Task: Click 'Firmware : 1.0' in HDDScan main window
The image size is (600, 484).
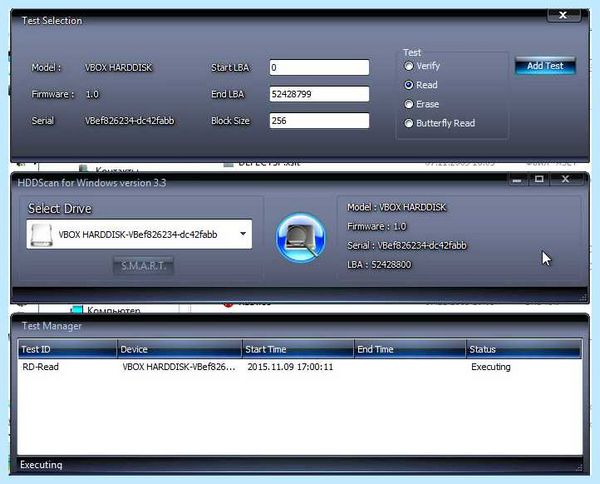Action: 377,227
